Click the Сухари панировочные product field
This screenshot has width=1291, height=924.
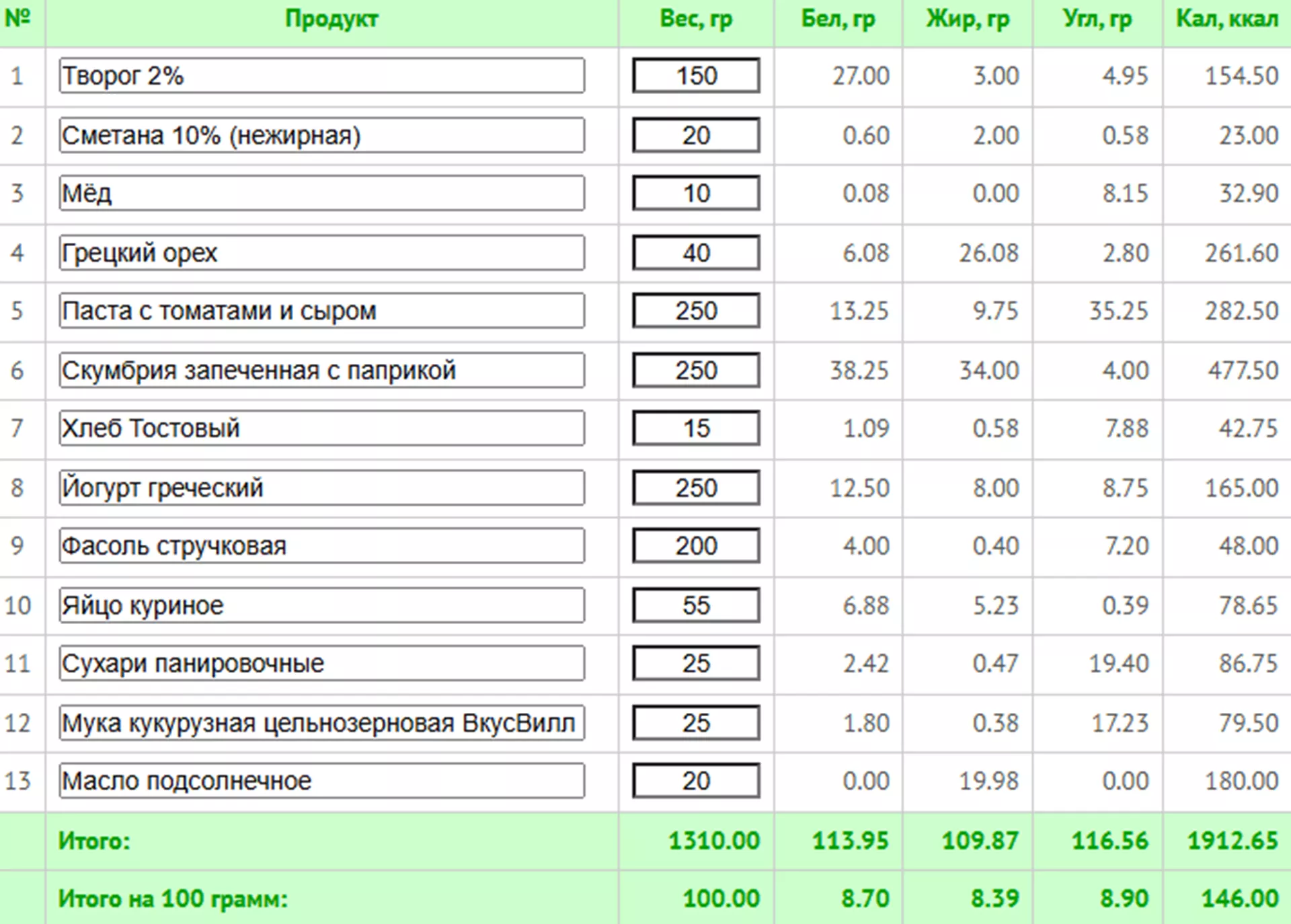(x=321, y=663)
